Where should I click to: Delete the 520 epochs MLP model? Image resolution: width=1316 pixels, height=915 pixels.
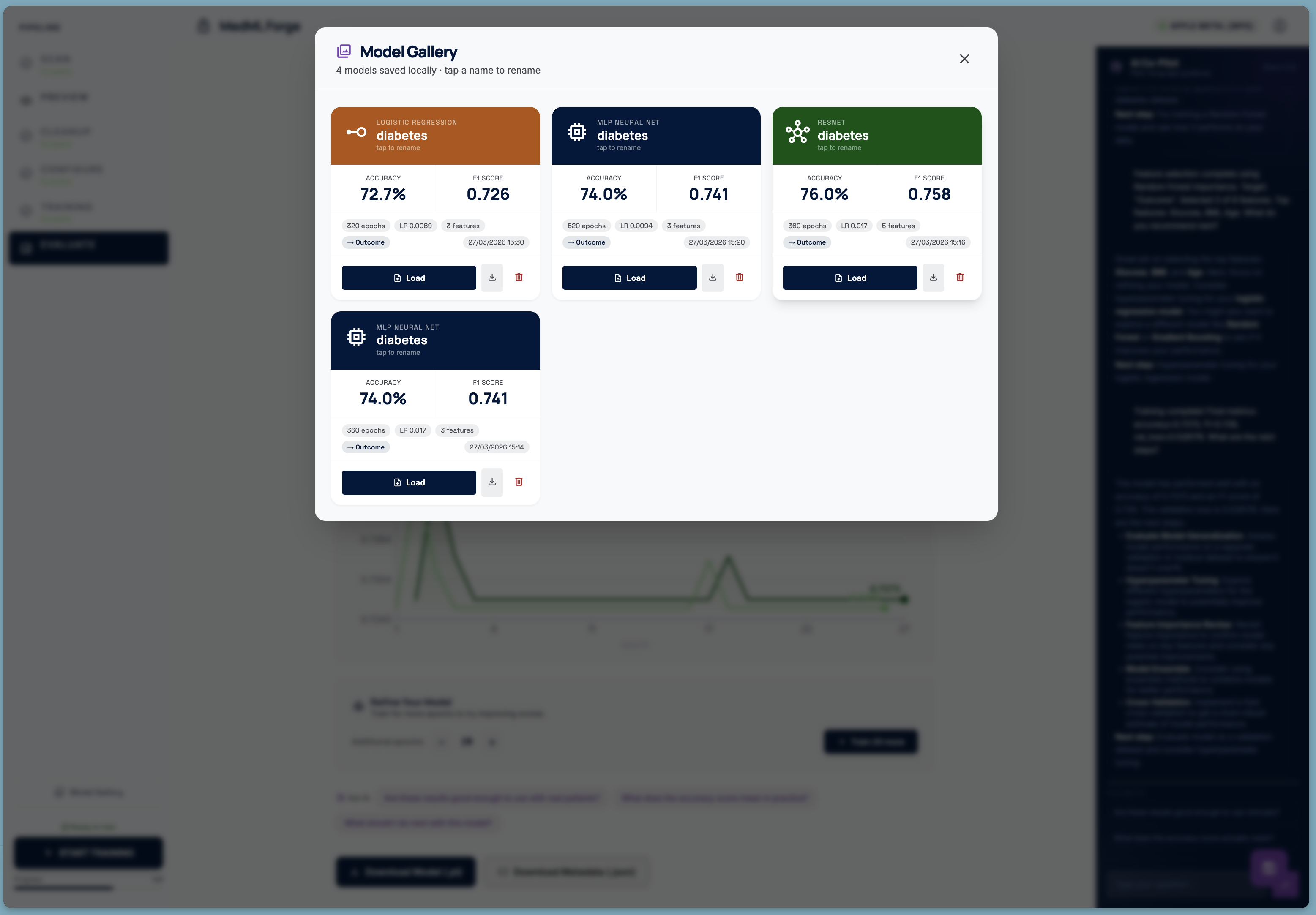point(740,277)
